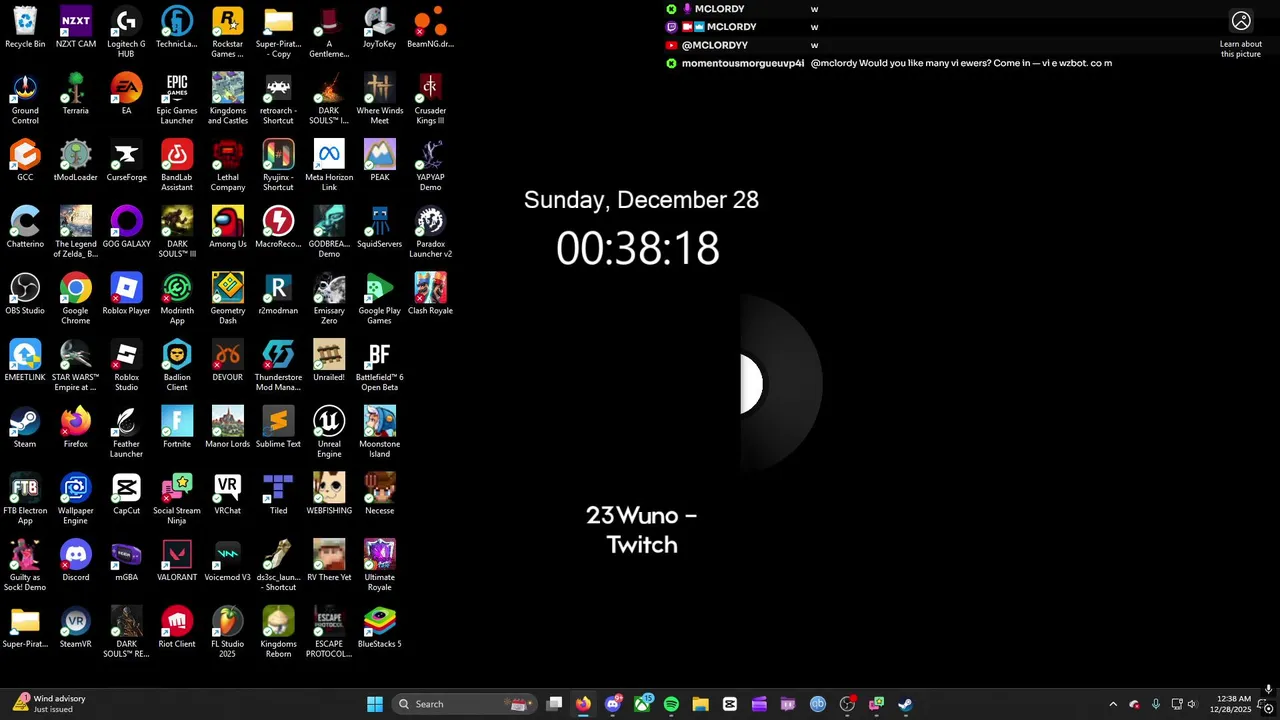This screenshot has width=1280, height=720.
Task: Open OBS Studio desktop shortcut
Action: tap(25, 294)
